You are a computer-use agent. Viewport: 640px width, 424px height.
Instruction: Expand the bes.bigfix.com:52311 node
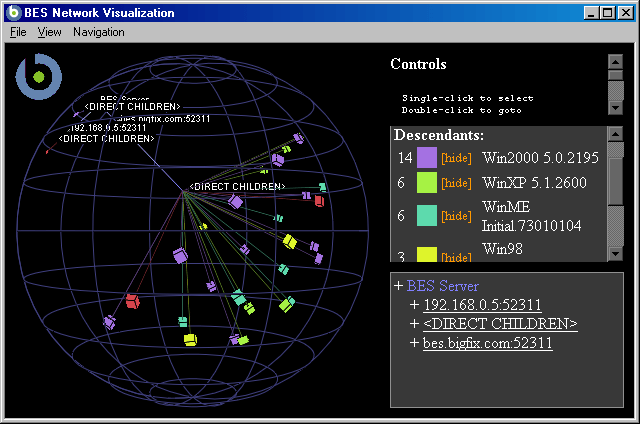pos(414,343)
